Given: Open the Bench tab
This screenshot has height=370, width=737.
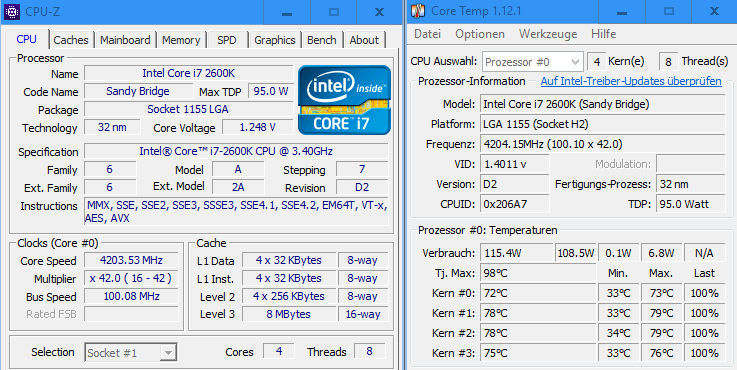Looking at the screenshot, I should coord(321,40).
